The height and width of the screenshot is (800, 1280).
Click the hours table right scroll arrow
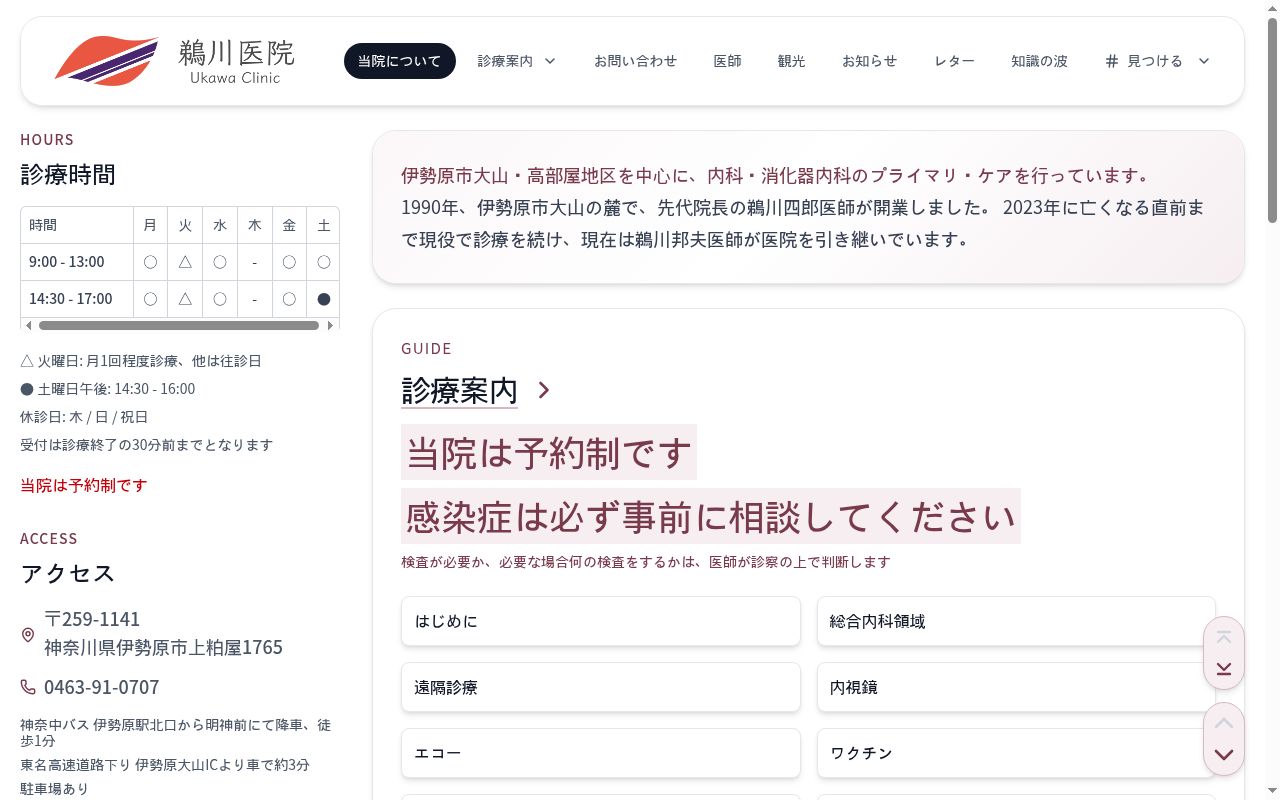(x=331, y=325)
